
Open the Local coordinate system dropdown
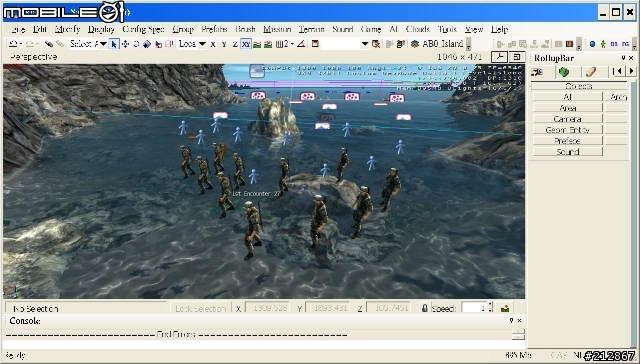coord(202,44)
